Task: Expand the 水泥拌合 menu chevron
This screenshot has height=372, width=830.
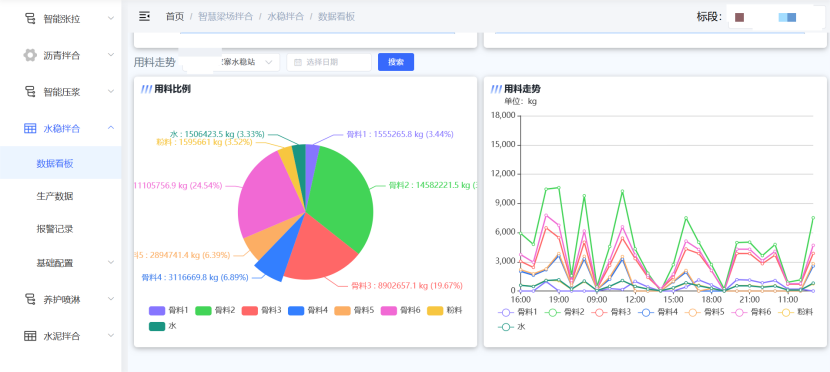Action: tap(111, 335)
